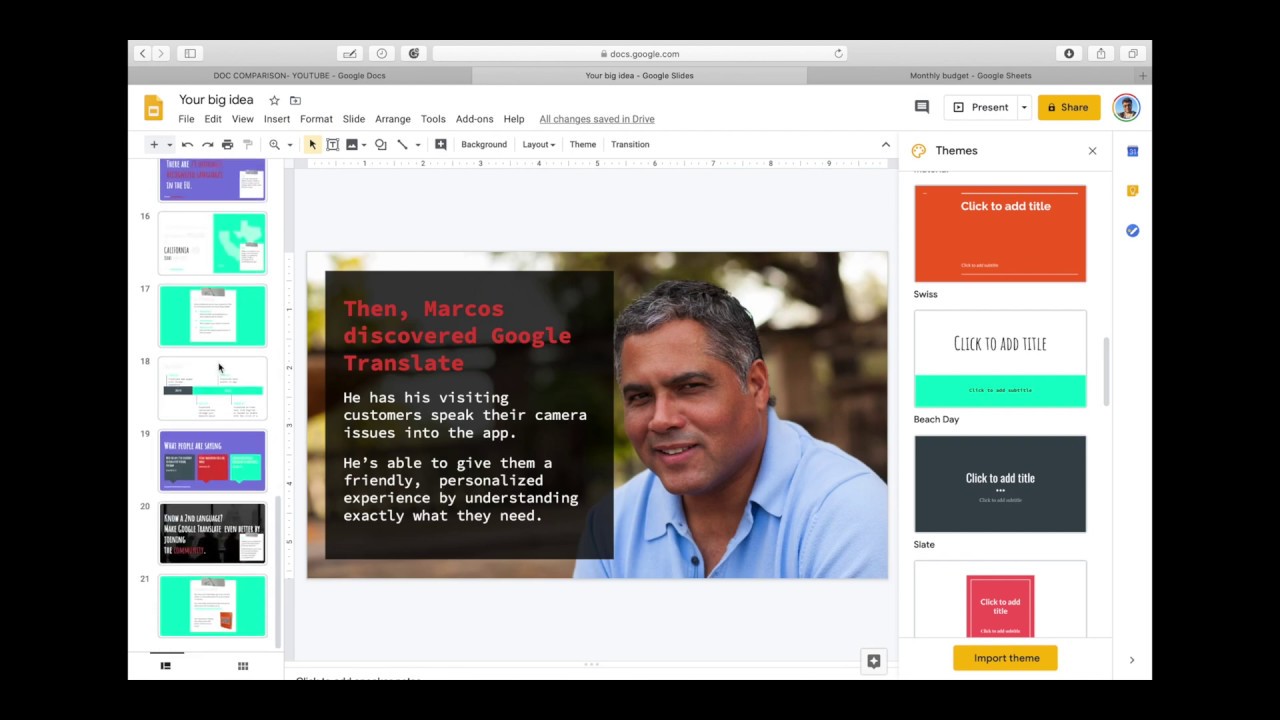1280x720 pixels.
Task: Select slide 20 thumbnail
Action: tap(212, 534)
